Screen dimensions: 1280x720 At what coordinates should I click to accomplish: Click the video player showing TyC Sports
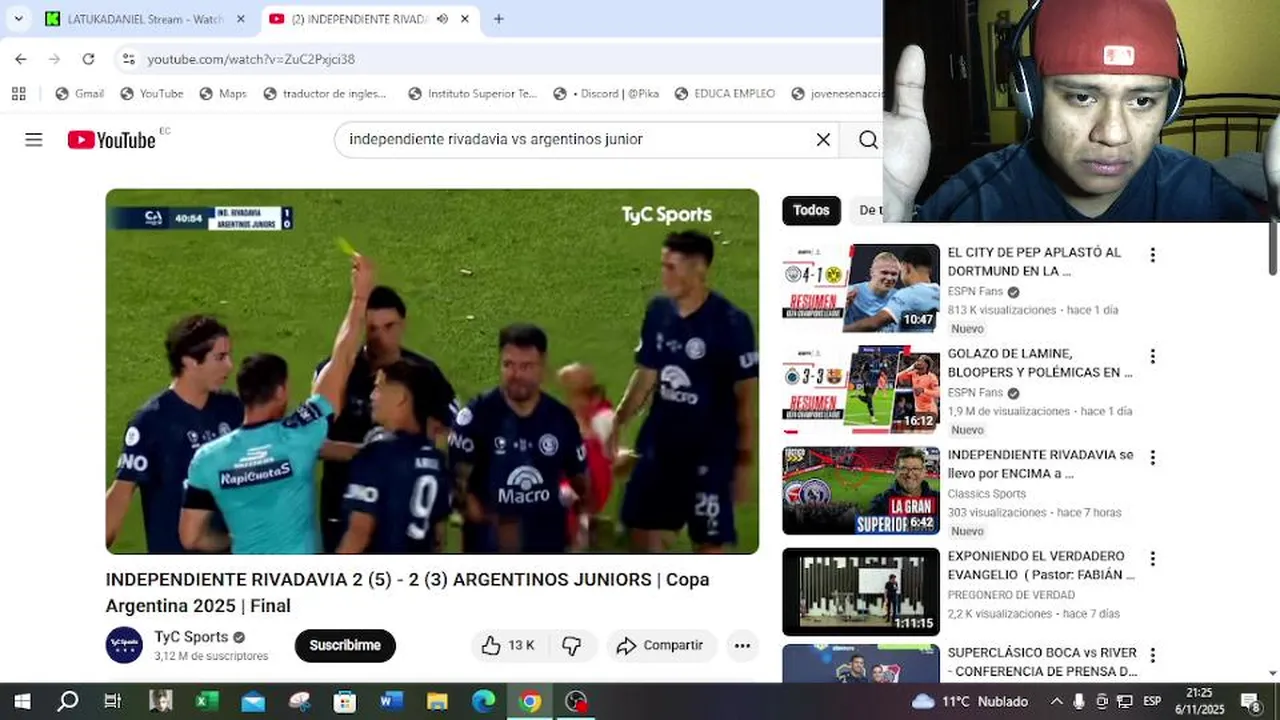click(x=432, y=371)
